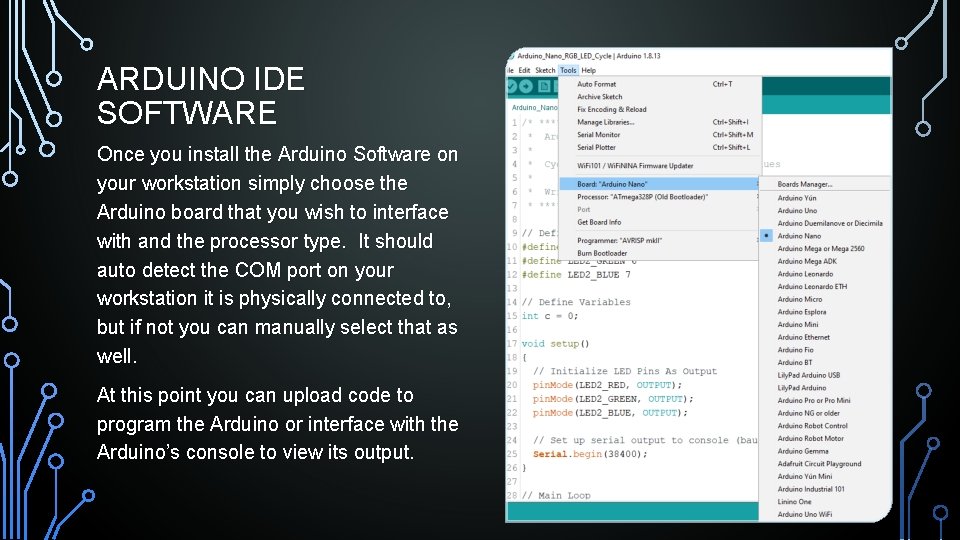Image resolution: width=960 pixels, height=540 pixels.
Task: Click 'pinMode(LED2_GREEN, OUTPUT);' line
Action: [x=613, y=399]
